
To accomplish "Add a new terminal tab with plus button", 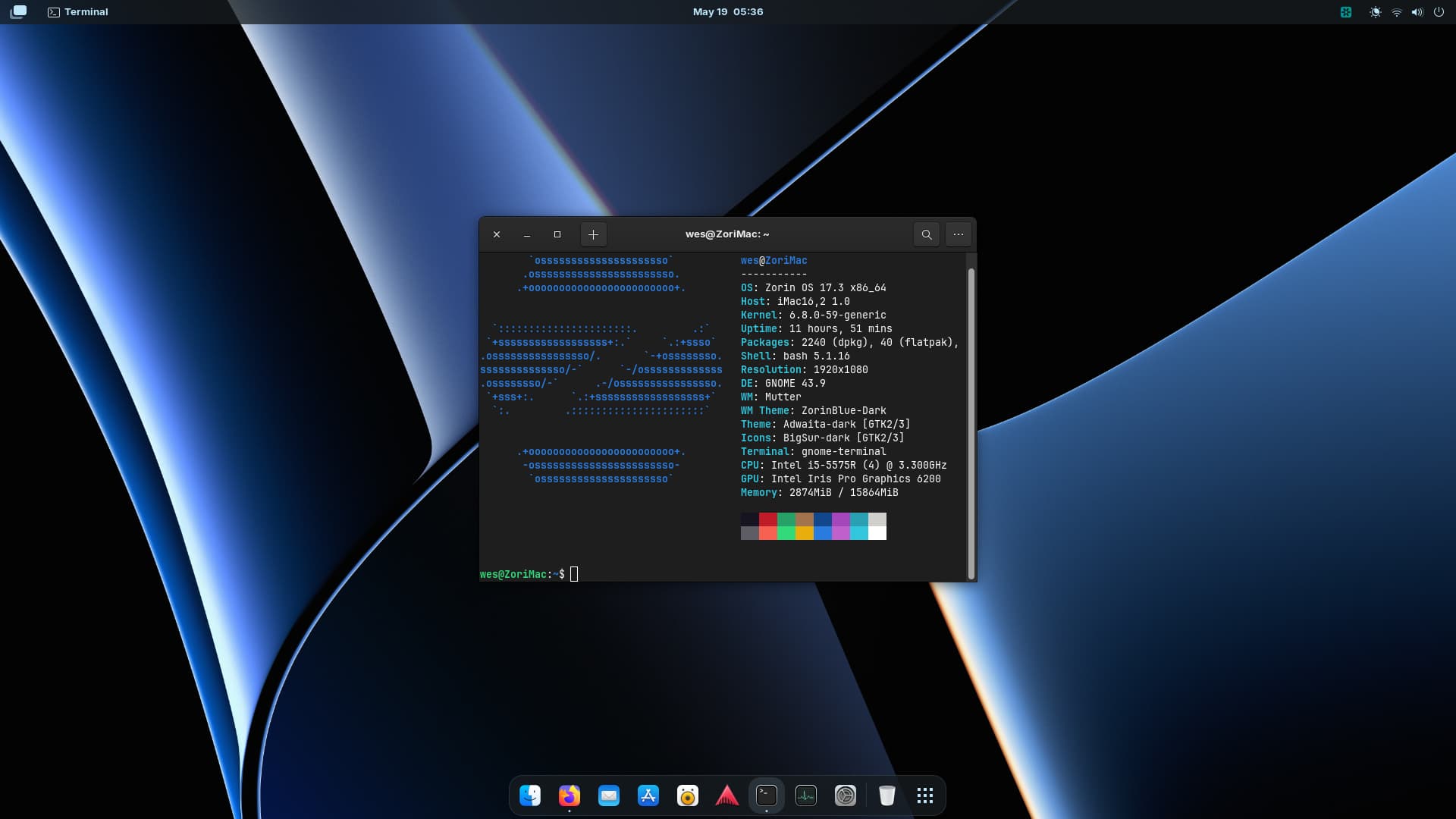I will [594, 234].
